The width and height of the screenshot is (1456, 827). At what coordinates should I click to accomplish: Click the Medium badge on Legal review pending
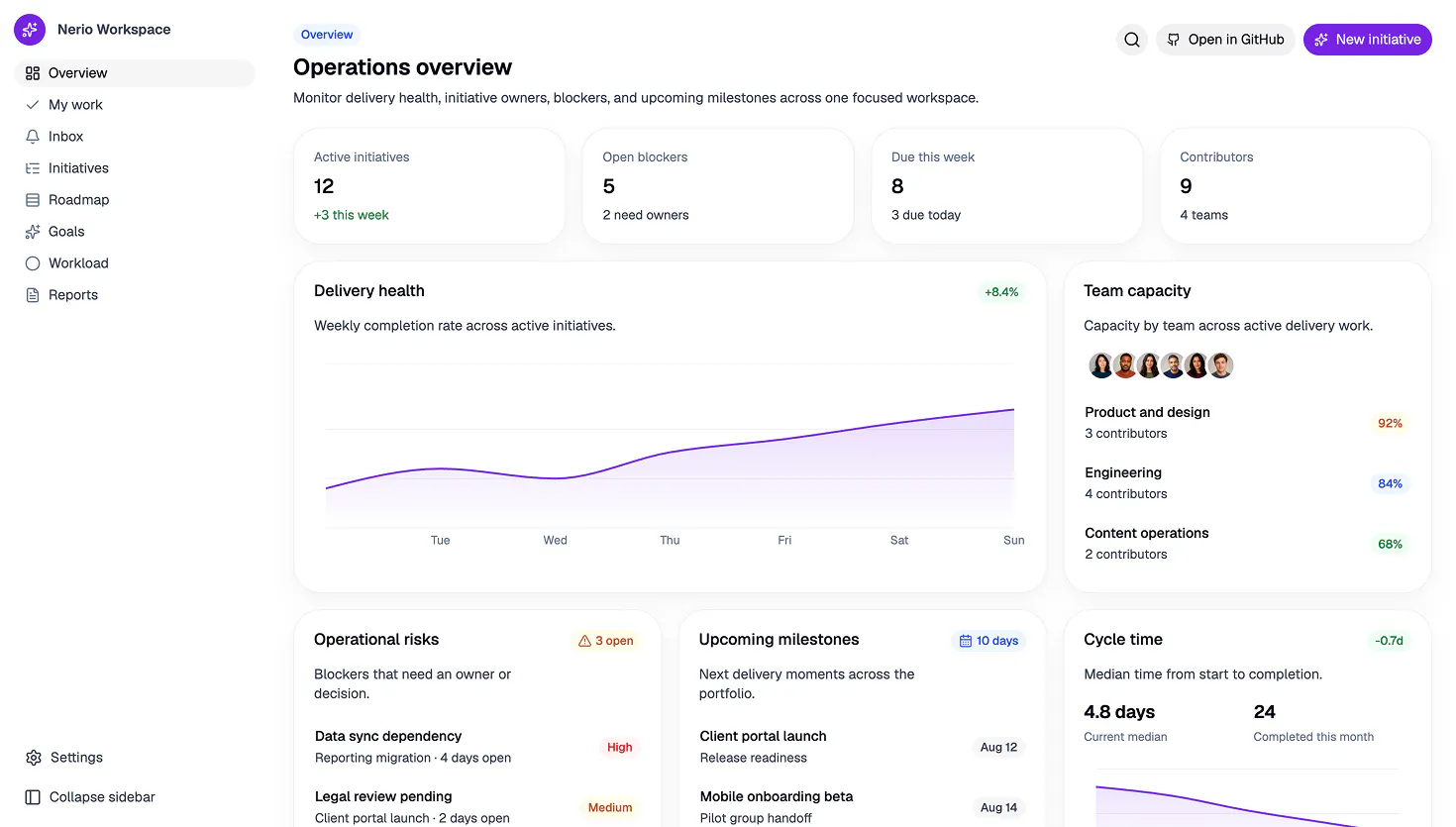610,807
